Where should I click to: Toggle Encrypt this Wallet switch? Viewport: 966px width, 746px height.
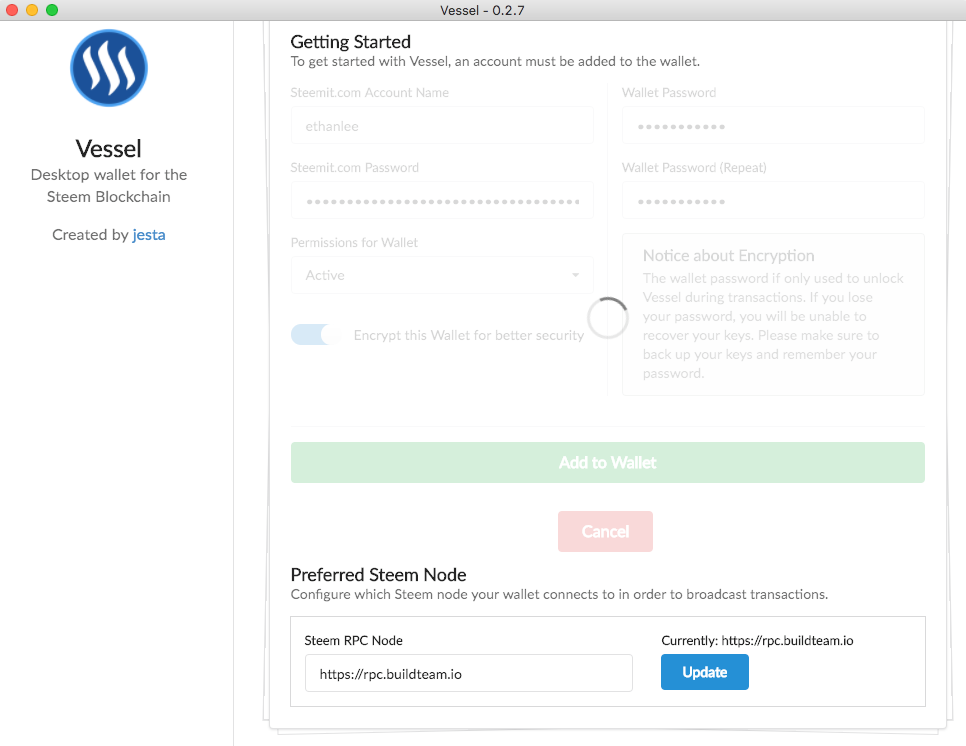(x=315, y=334)
